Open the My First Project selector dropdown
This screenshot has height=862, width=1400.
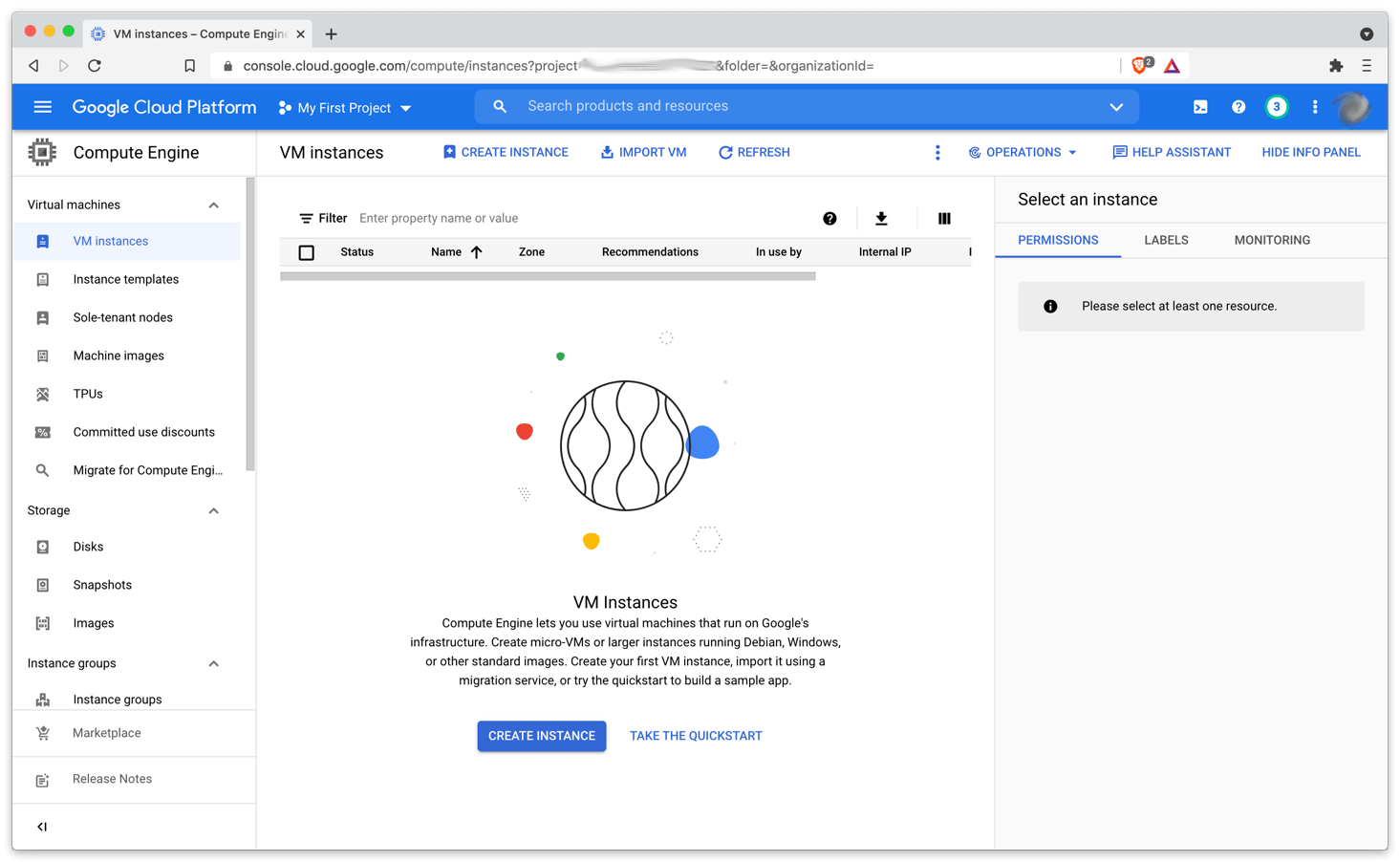coord(346,108)
